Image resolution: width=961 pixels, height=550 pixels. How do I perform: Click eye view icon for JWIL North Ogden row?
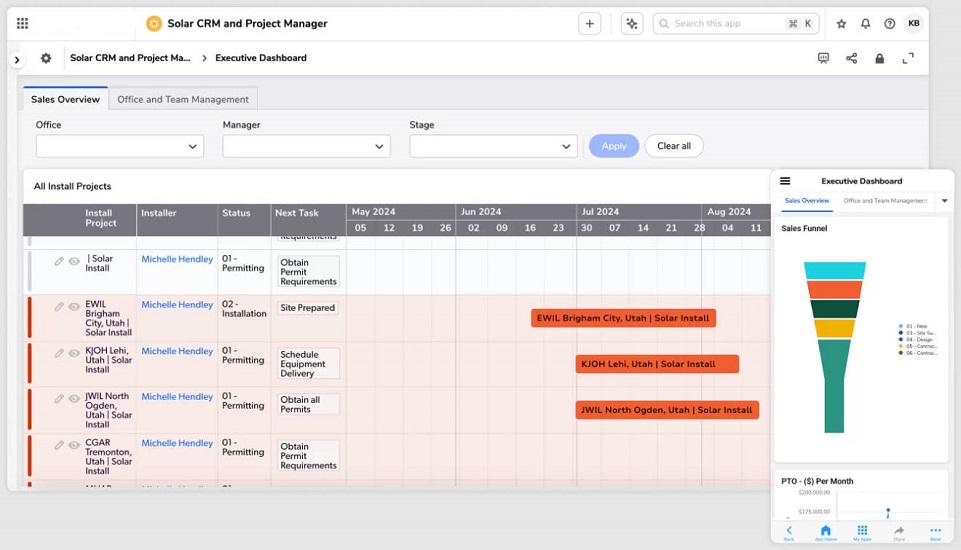74,399
